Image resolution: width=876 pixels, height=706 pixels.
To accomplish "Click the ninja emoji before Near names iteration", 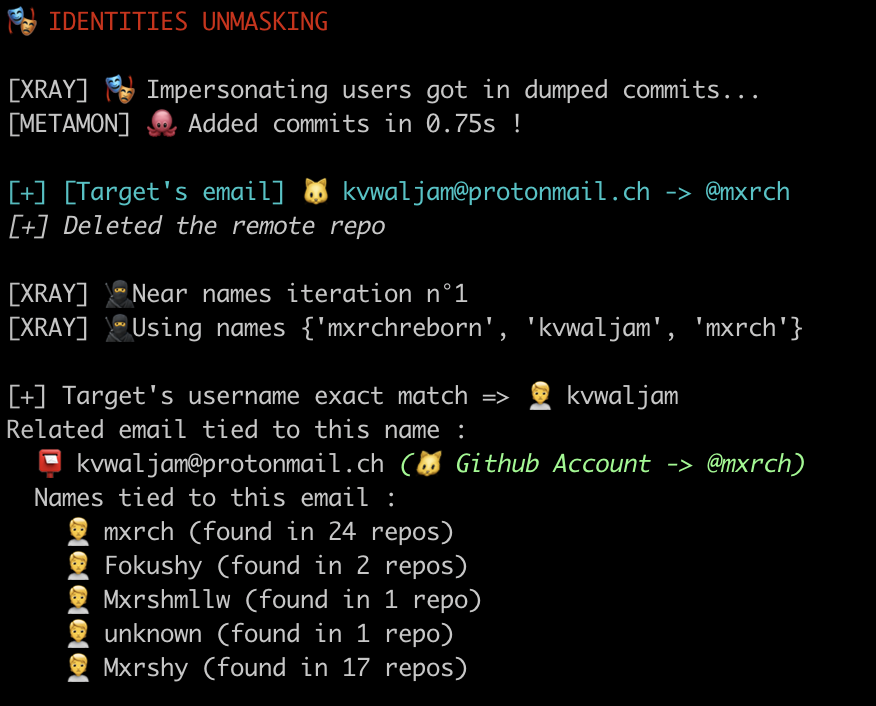I will (x=119, y=294).
